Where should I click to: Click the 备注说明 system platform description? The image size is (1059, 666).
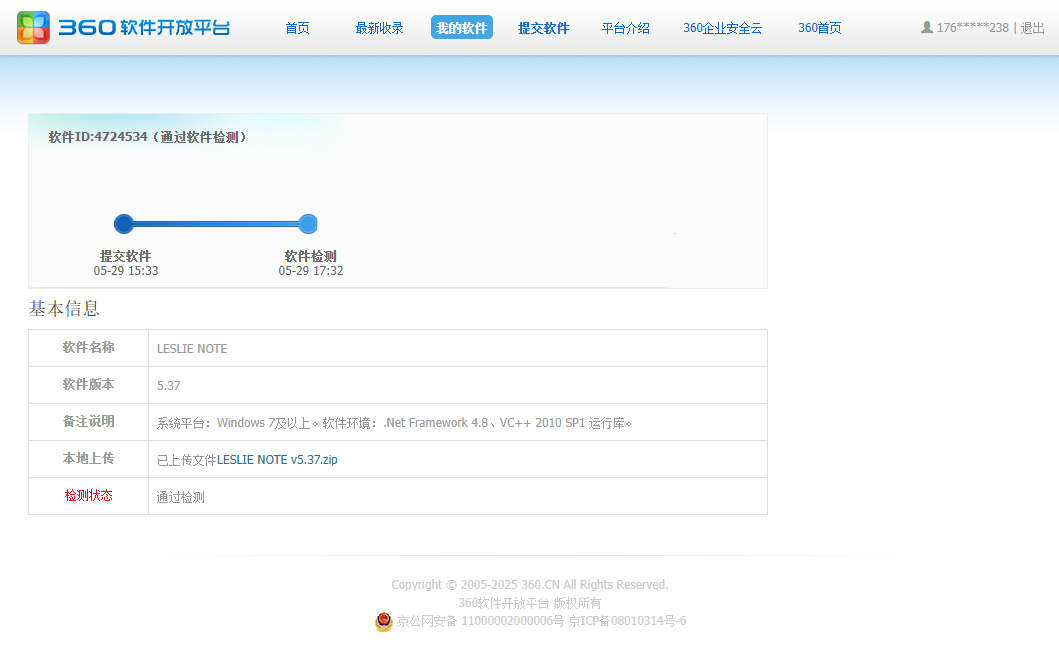(x=394, y=423)
